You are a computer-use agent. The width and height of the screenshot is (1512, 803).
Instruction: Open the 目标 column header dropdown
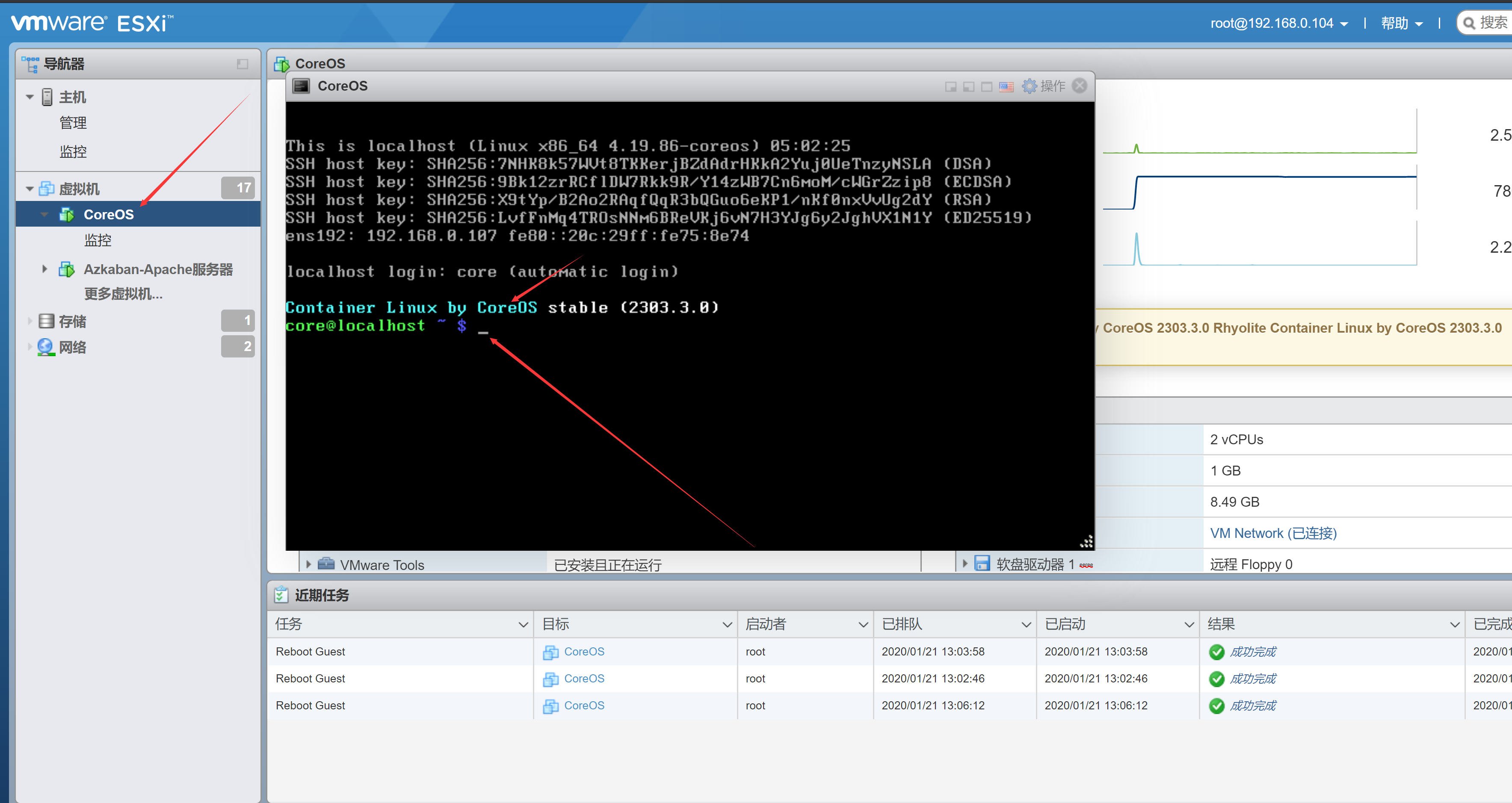(727, 625)
